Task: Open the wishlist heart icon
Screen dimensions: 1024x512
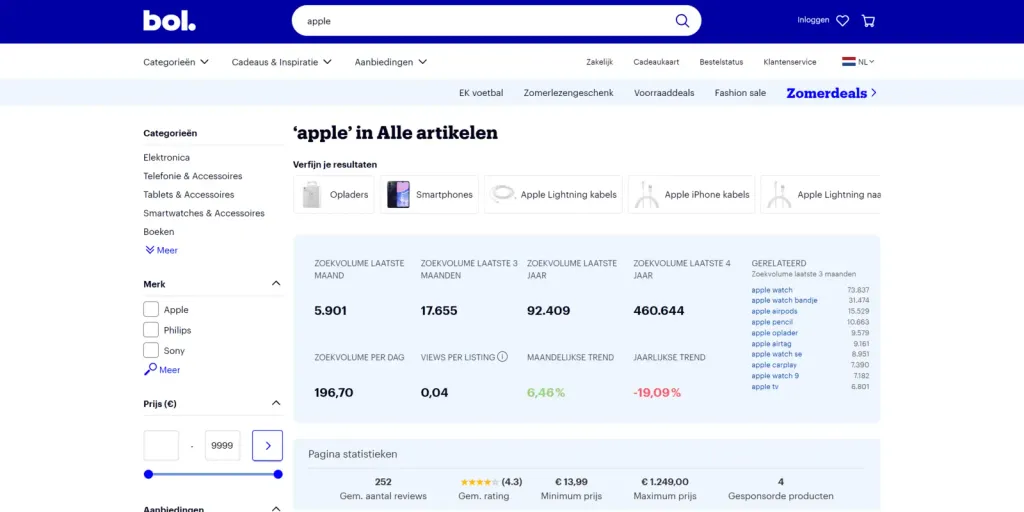Action: click(x=842, y=21)
